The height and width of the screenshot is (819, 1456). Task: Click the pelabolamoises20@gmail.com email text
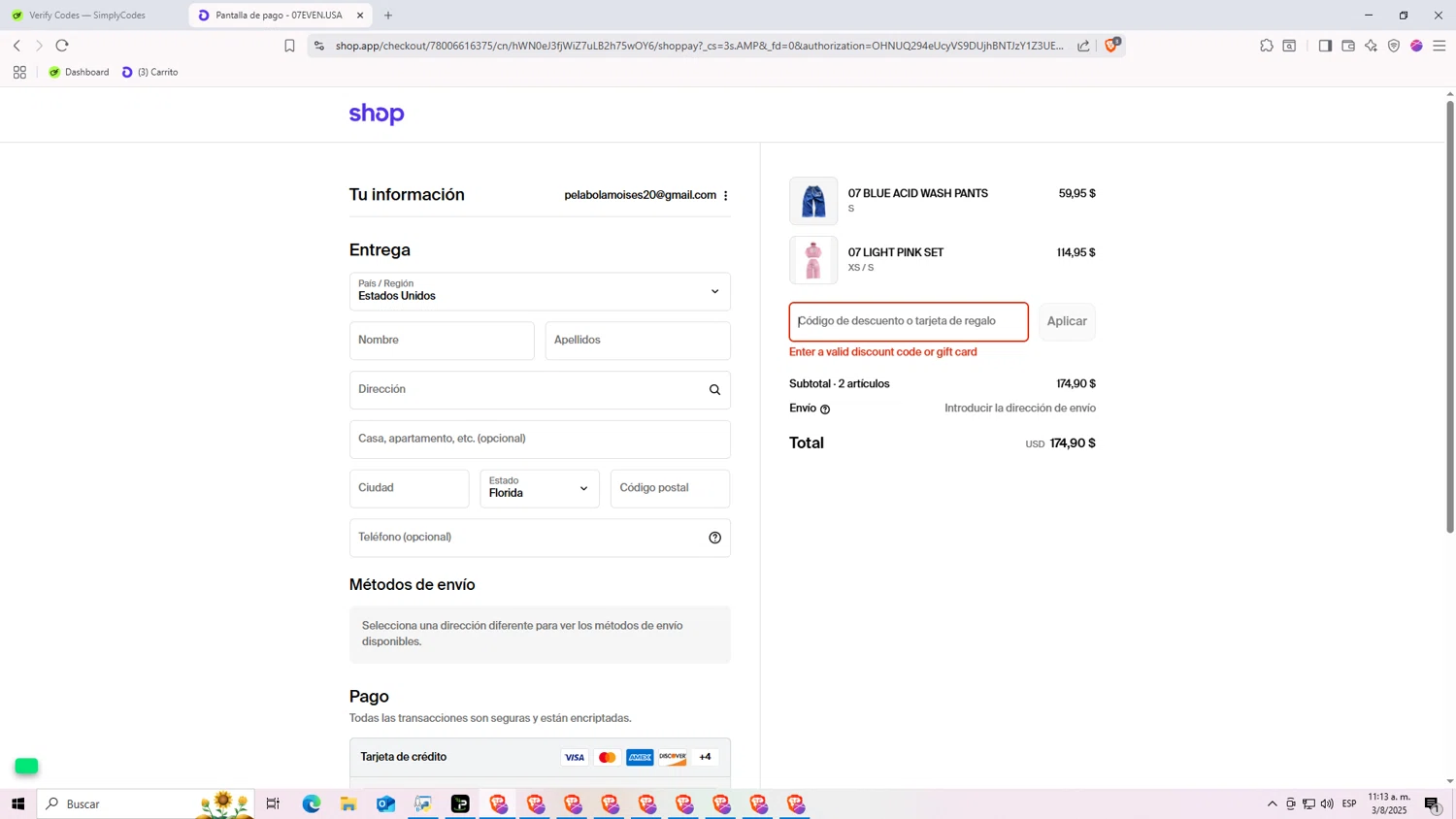[641, 195]
